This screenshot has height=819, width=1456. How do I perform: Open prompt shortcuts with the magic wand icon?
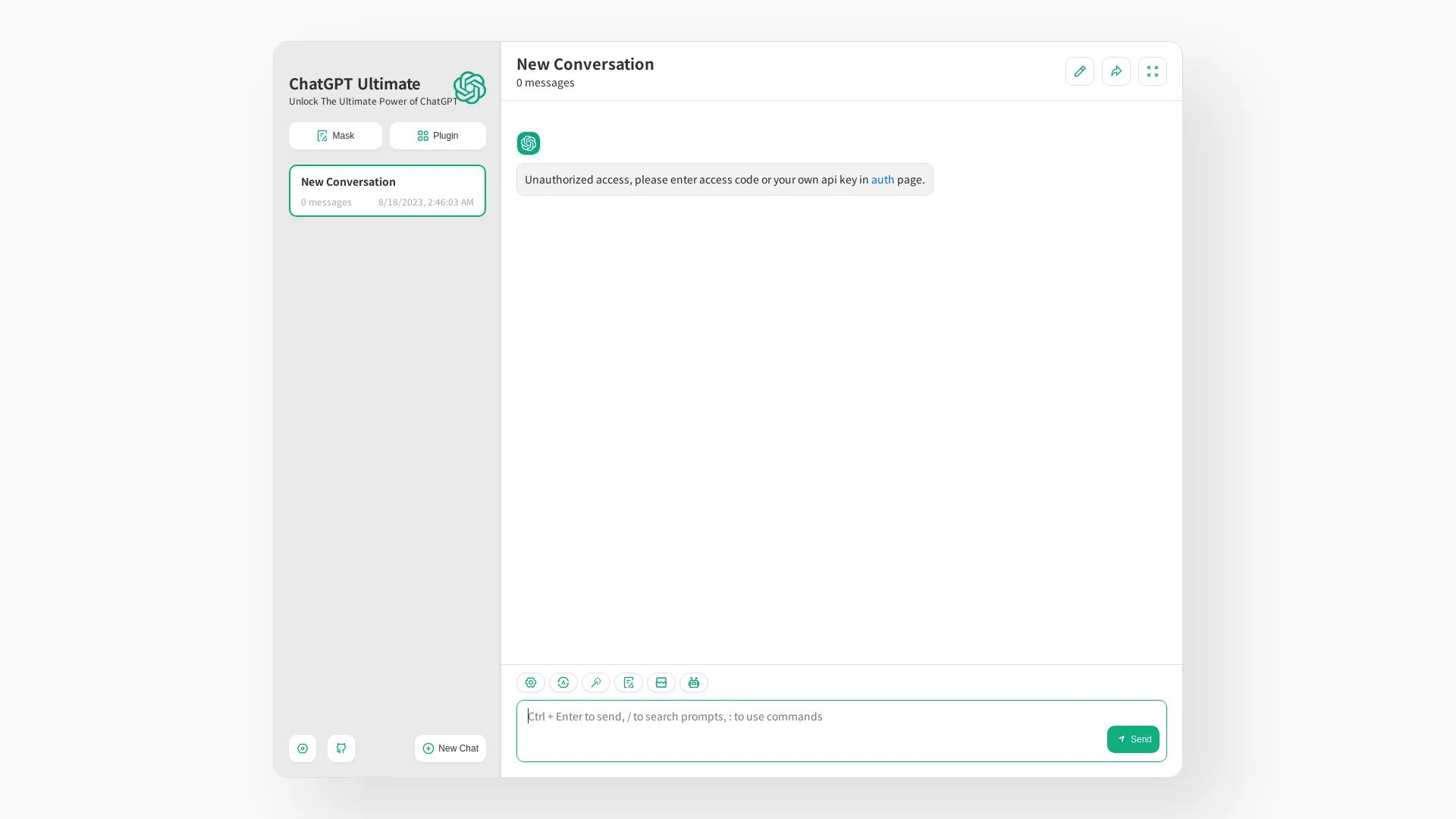(x=596, y=682)
